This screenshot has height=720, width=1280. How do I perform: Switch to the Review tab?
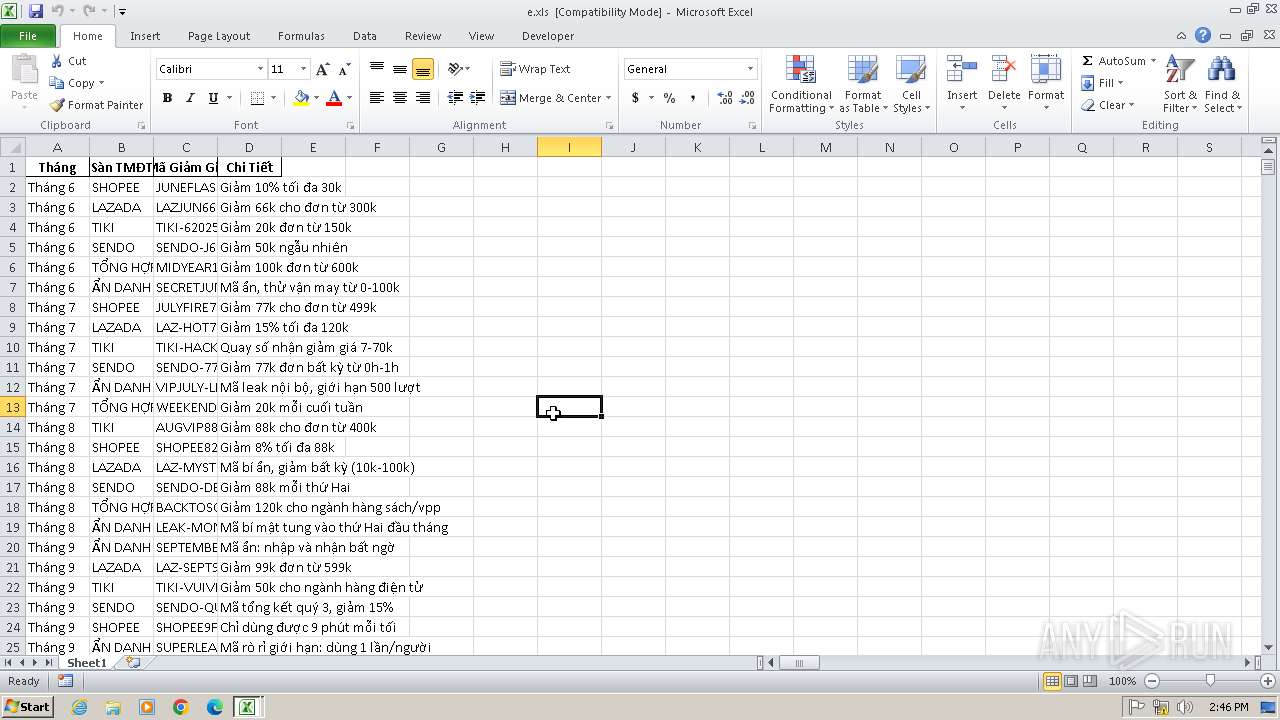coord(423,36)
